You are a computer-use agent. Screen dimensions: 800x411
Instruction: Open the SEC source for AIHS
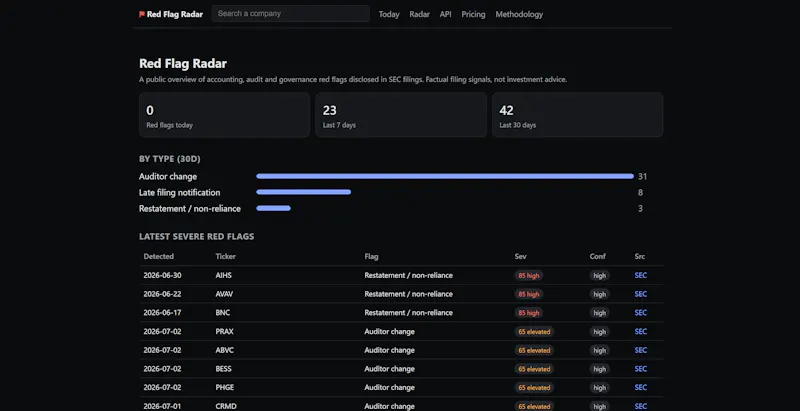click(641, 275)
